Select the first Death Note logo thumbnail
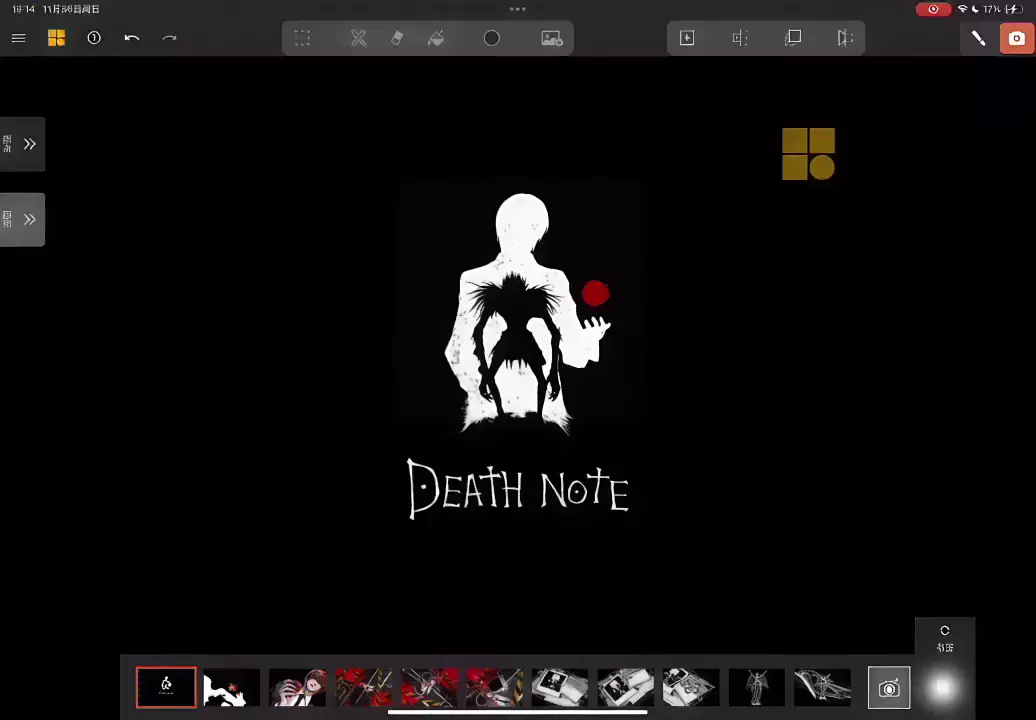This screenshot has width=1036, height=720. point(166,687)
